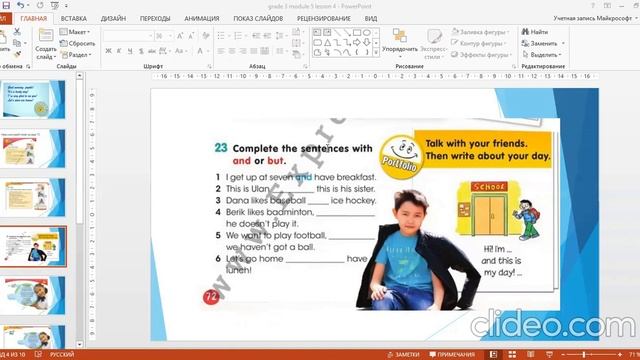Viewport: 640px width, 360px height.
Task: Create a new slide with Создать слайд icon
Action: pyautogui.click(x=46, y=36)
